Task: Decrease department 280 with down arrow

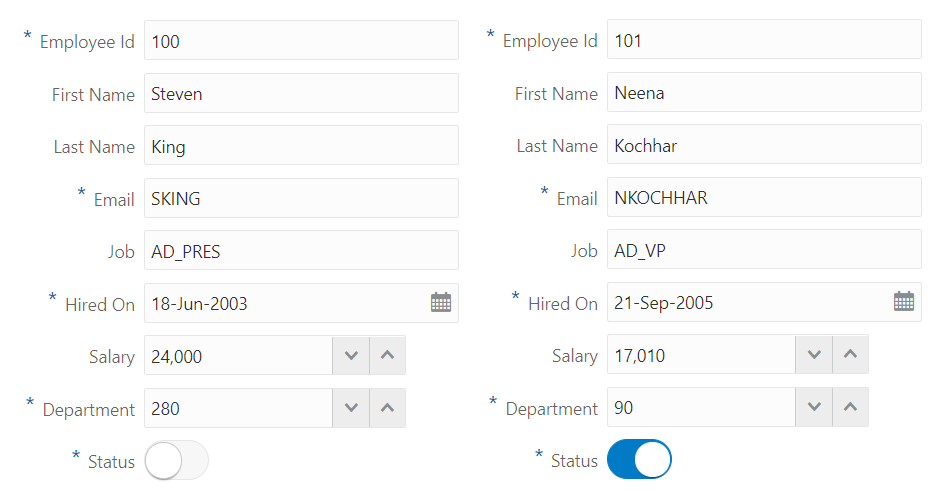Action: pyautogui.click(x=350, y=408)
